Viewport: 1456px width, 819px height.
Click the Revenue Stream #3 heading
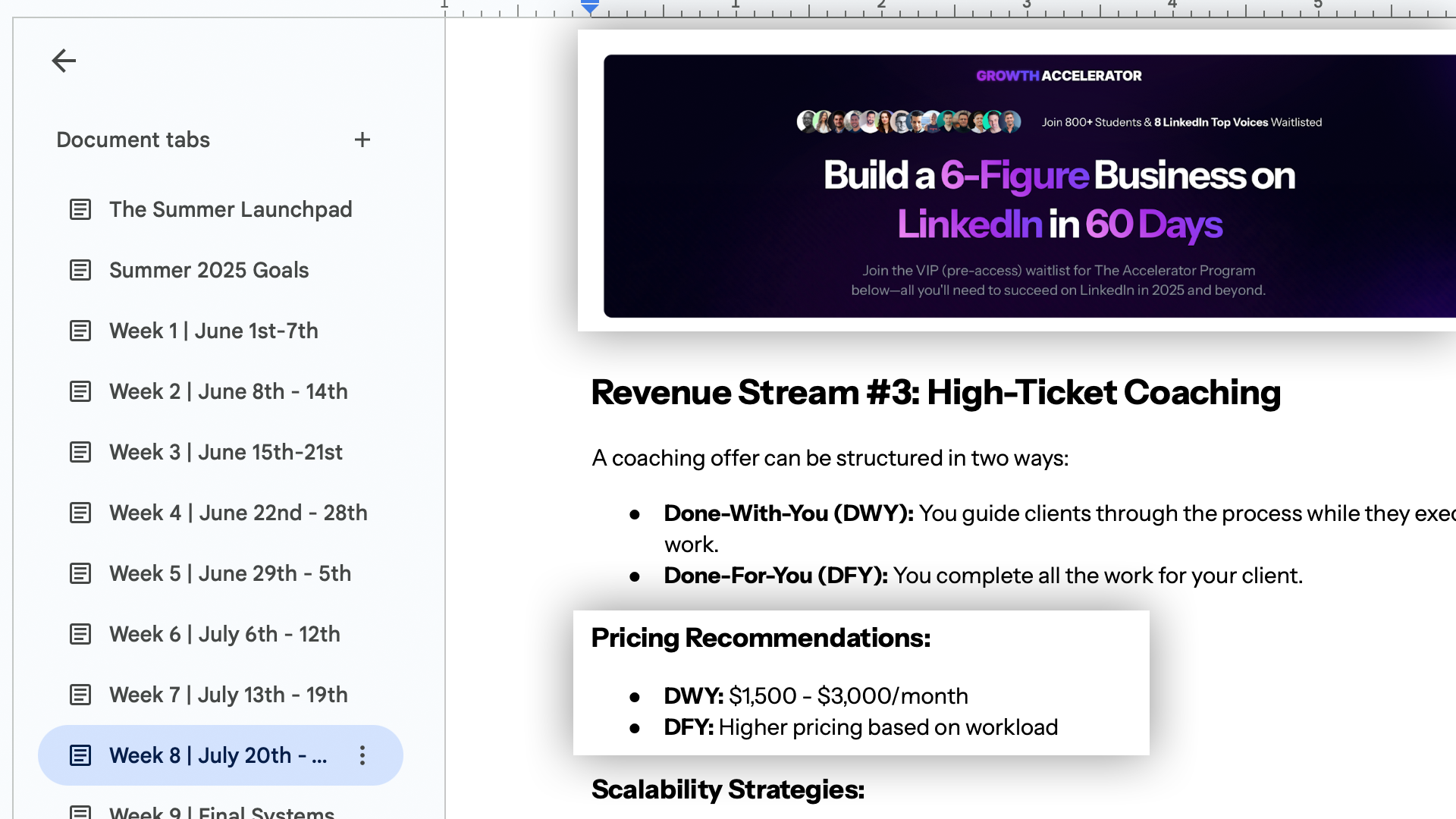point(936,393)
